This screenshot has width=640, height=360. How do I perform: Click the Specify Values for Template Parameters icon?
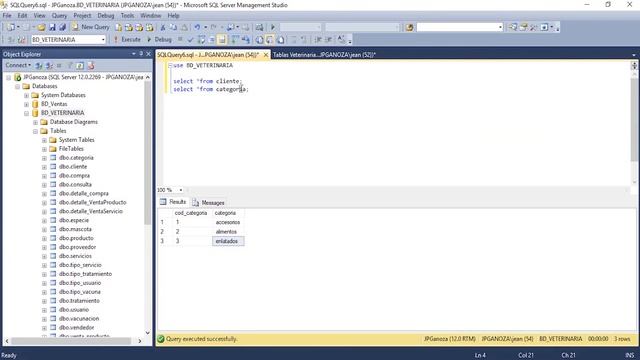[x=341, y=40]
